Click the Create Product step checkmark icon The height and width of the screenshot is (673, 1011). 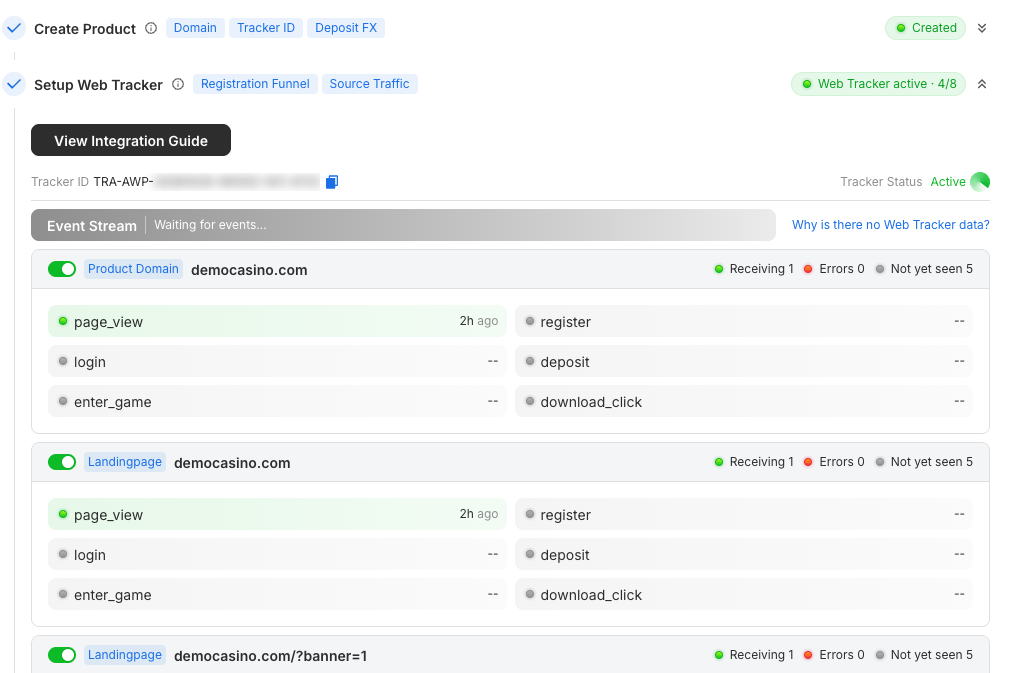14,28
